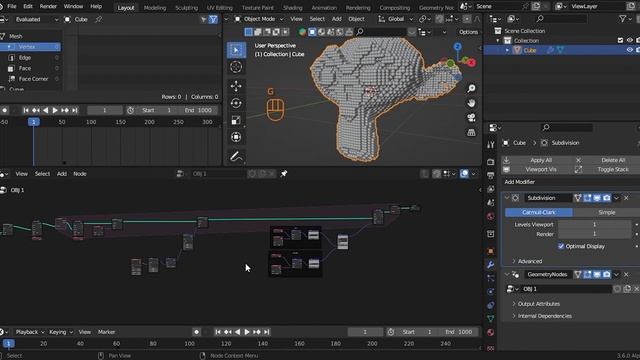Open the Object properties orange square tab

tap(491, 251)
